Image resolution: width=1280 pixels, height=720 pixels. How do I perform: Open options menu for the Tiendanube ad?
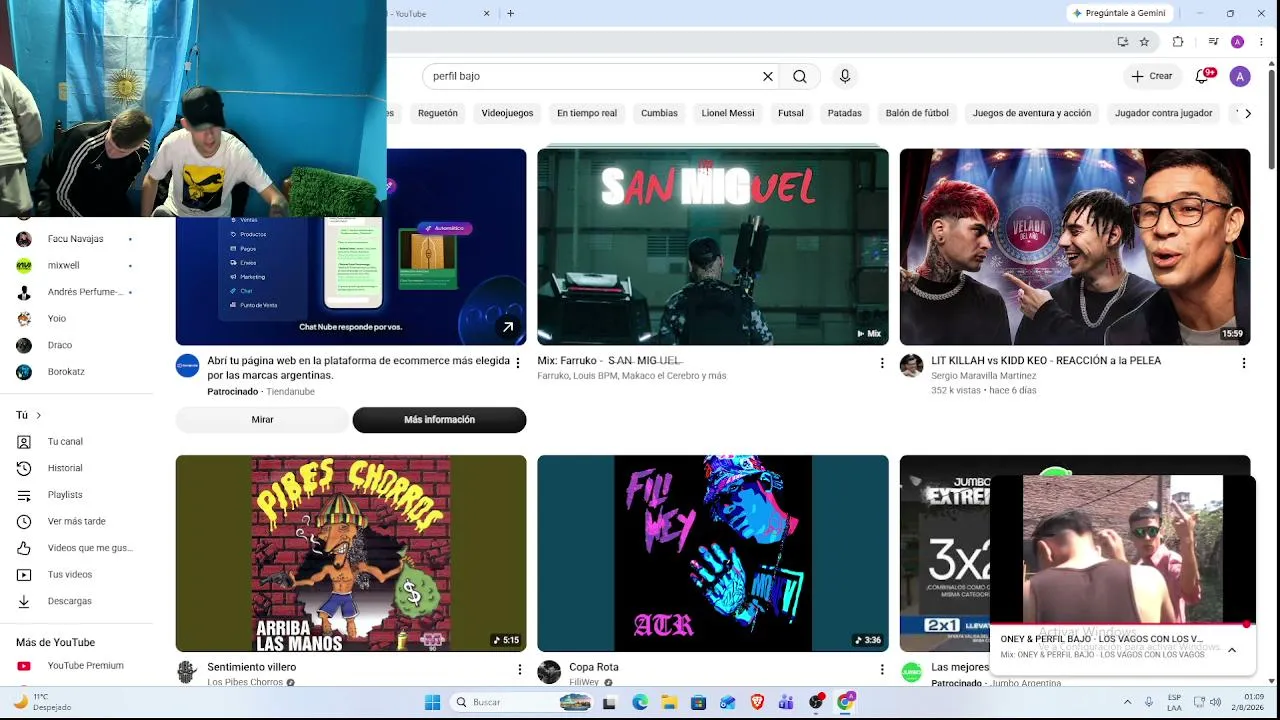(x=518, y=363)
